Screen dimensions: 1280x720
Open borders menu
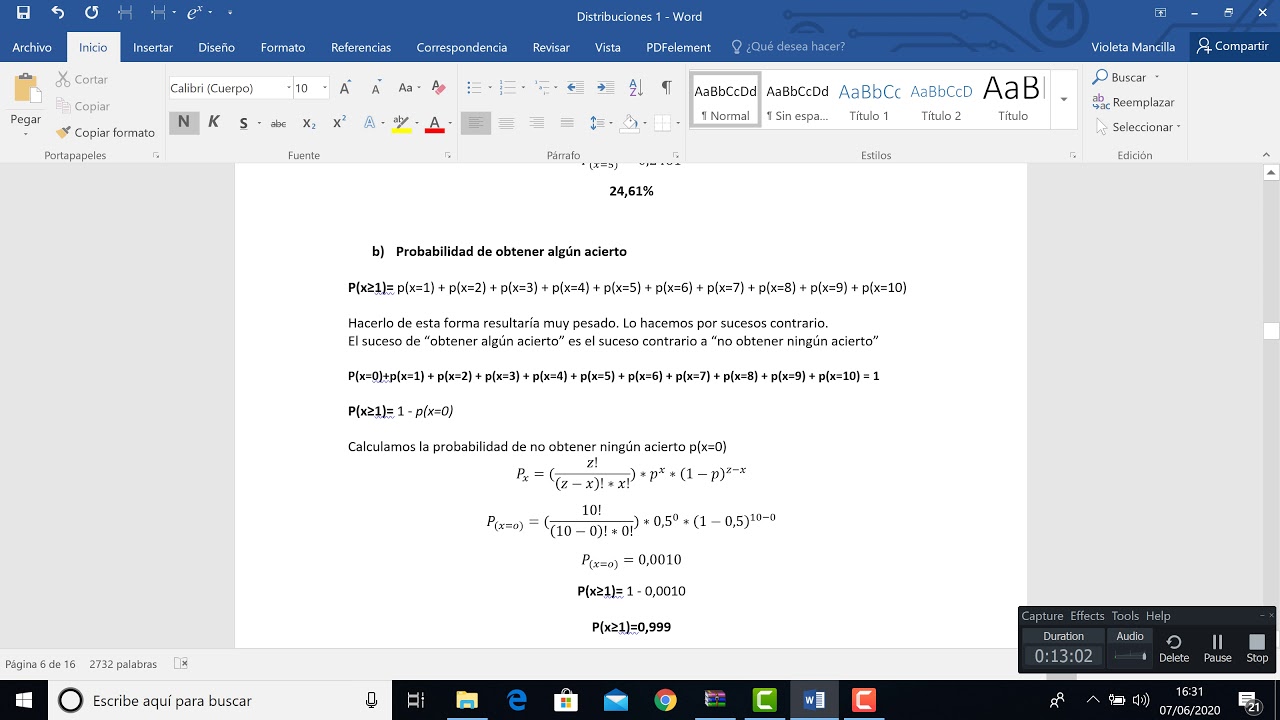pyautogui.click(x=661, y=123)
